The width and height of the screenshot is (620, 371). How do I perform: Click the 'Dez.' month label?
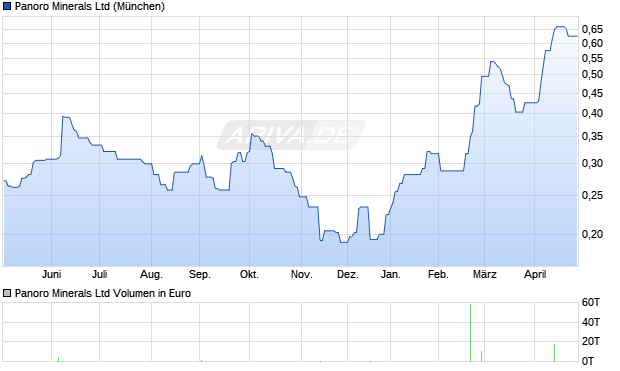point(348,274)
